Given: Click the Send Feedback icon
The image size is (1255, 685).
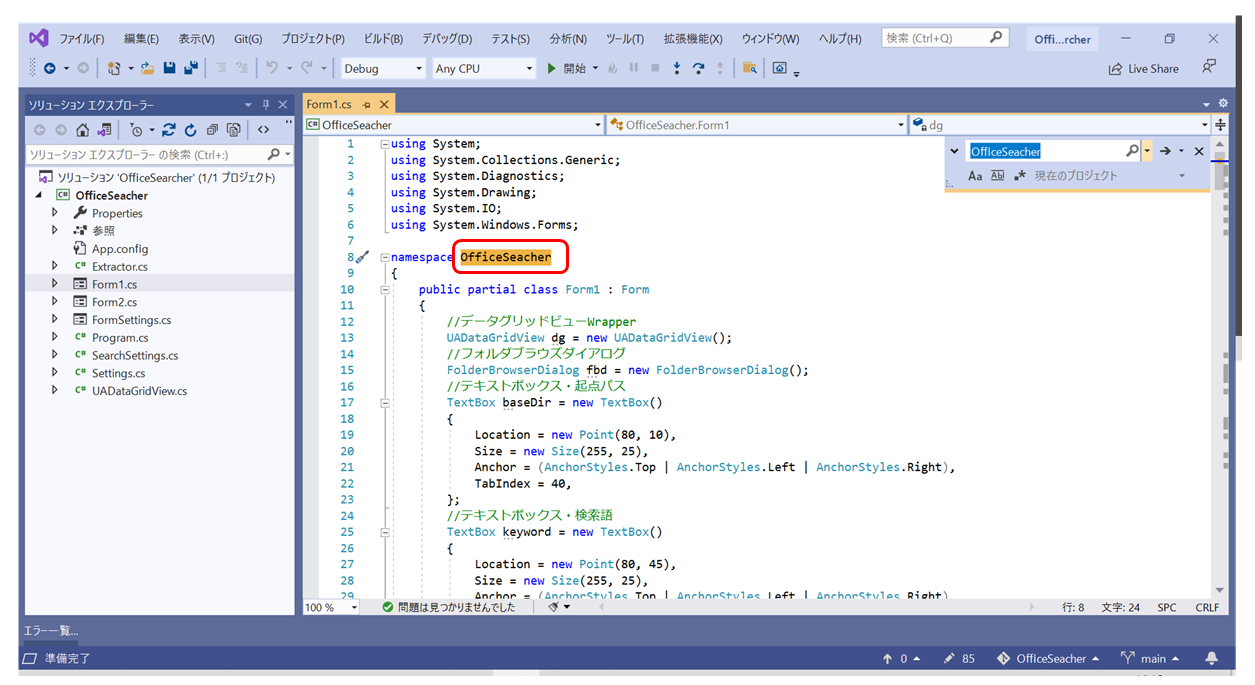Looking at the screenshot, I should (x=1209, y=67).
